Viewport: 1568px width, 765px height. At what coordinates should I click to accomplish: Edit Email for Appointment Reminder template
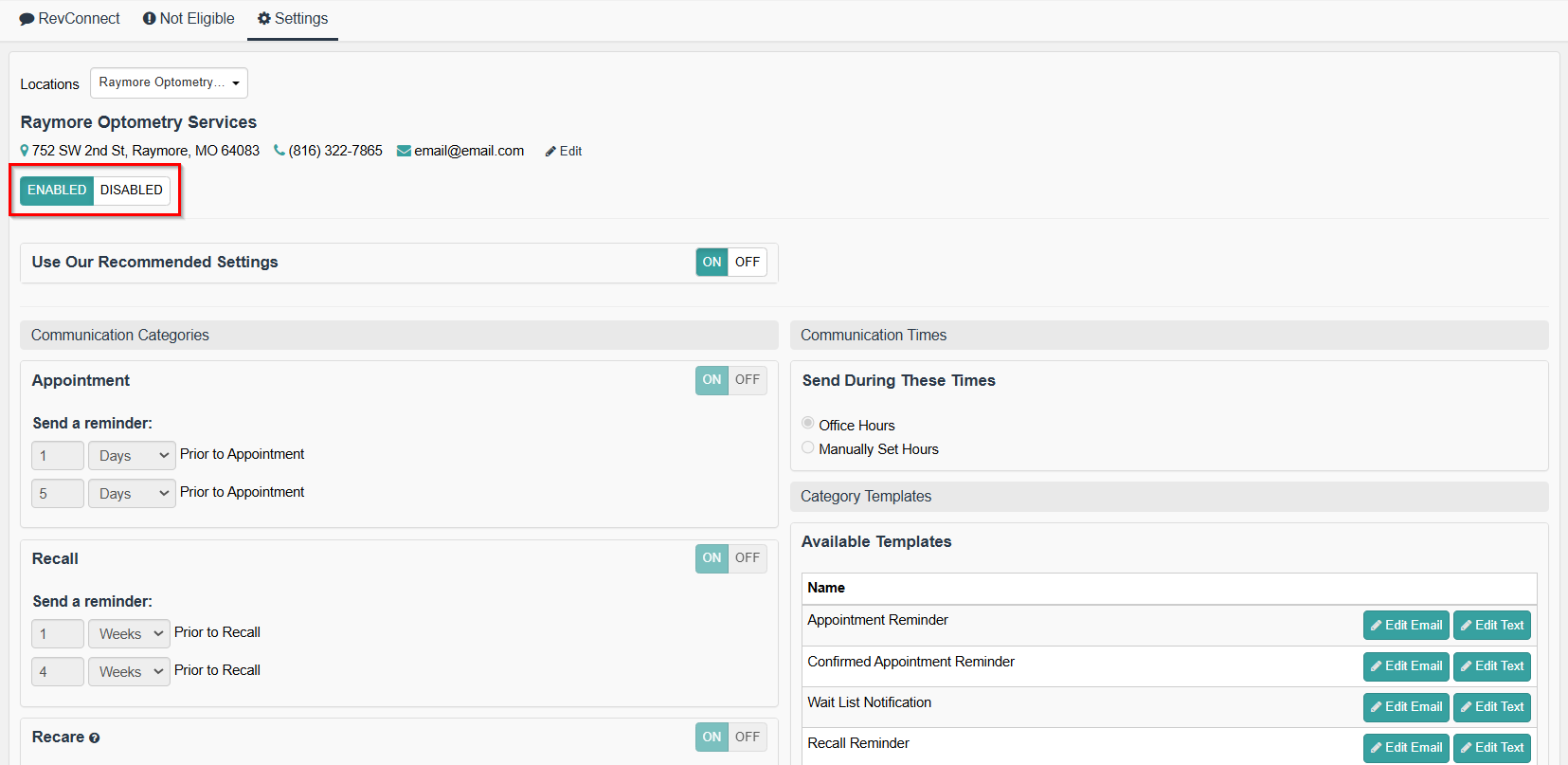click(x=1406, y=626)
